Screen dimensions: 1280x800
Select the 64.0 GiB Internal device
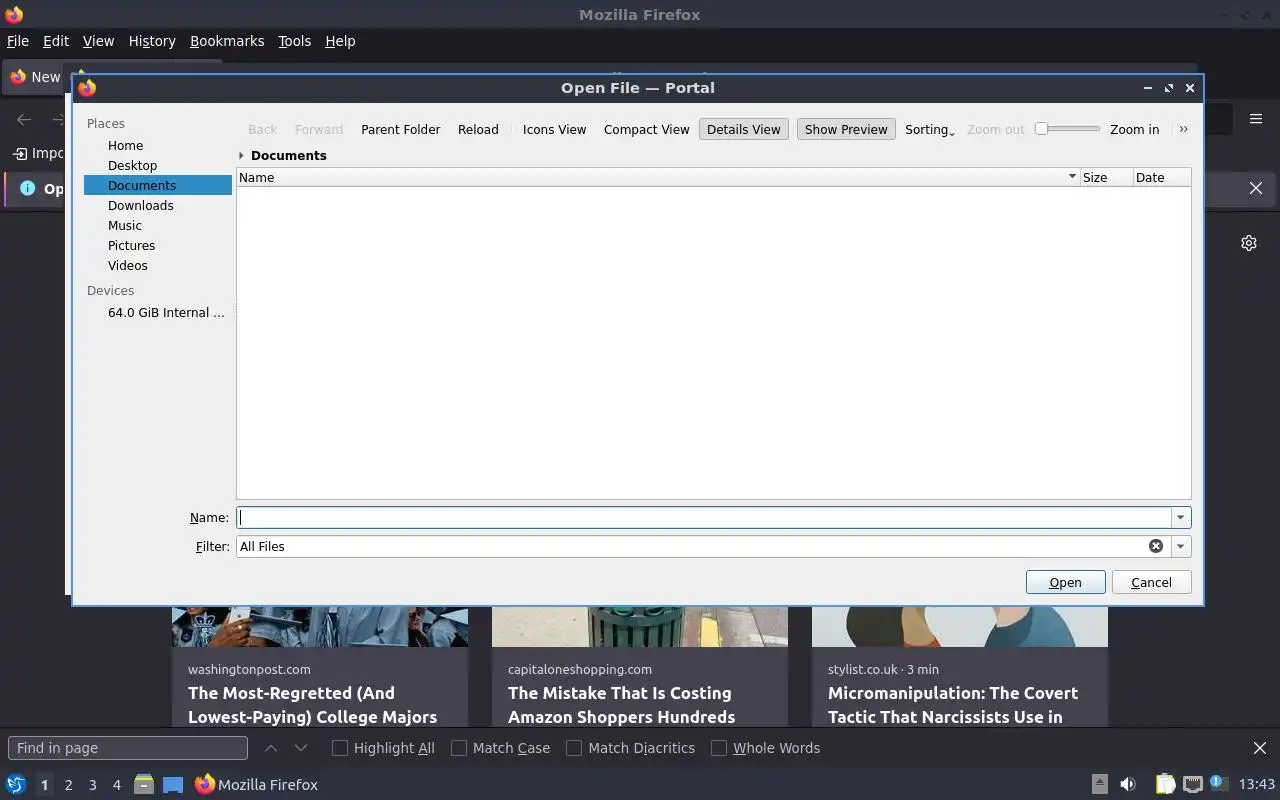158,312
